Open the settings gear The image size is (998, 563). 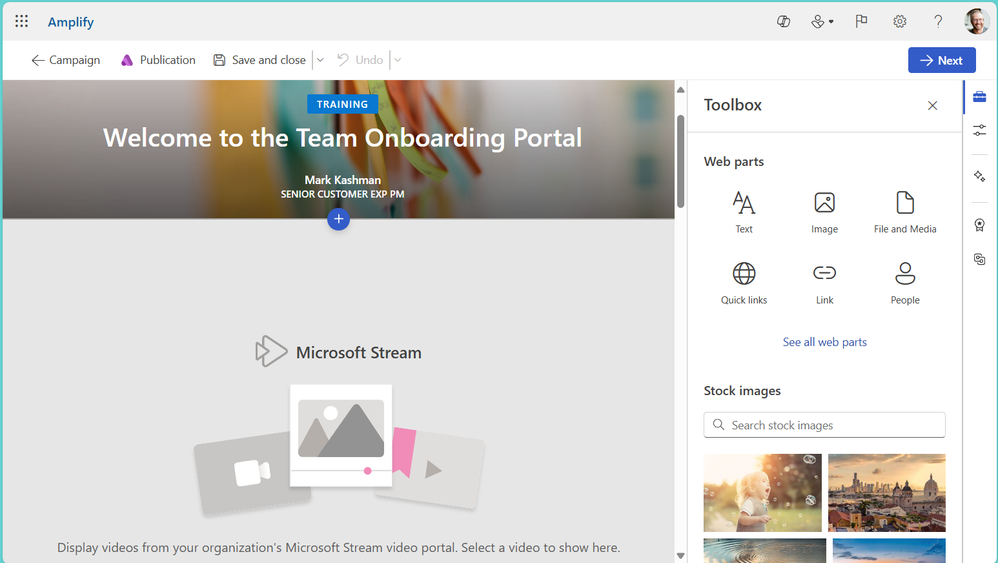pos(899,22)
